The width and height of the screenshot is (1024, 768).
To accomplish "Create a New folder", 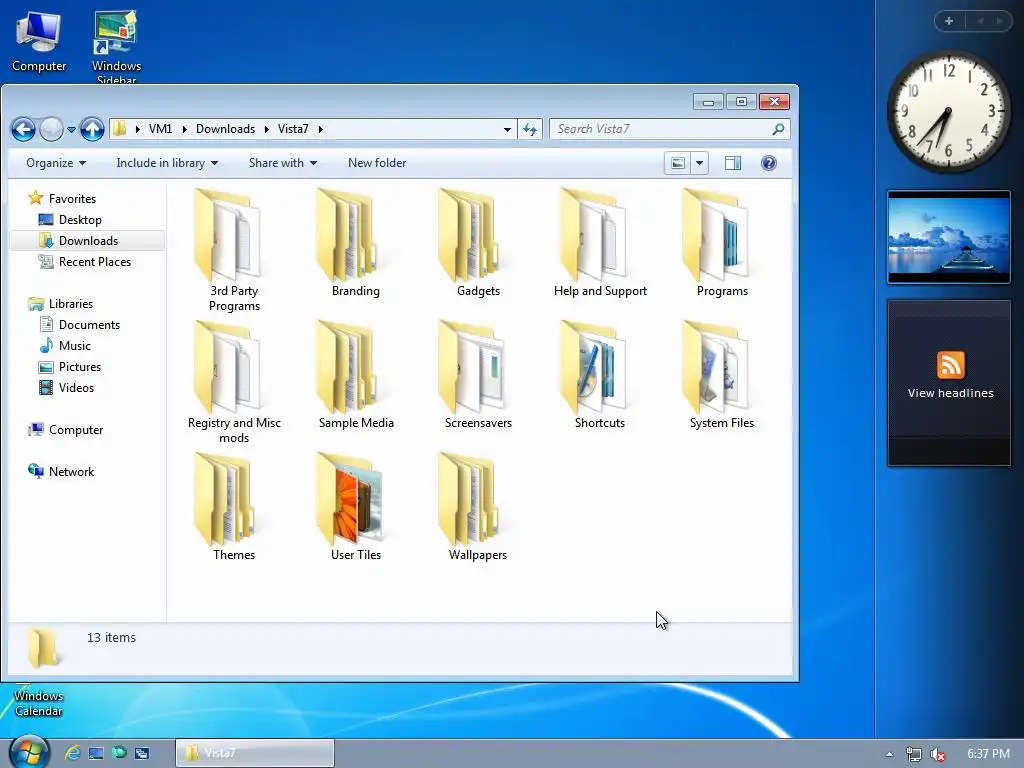I will click(377, 163).
